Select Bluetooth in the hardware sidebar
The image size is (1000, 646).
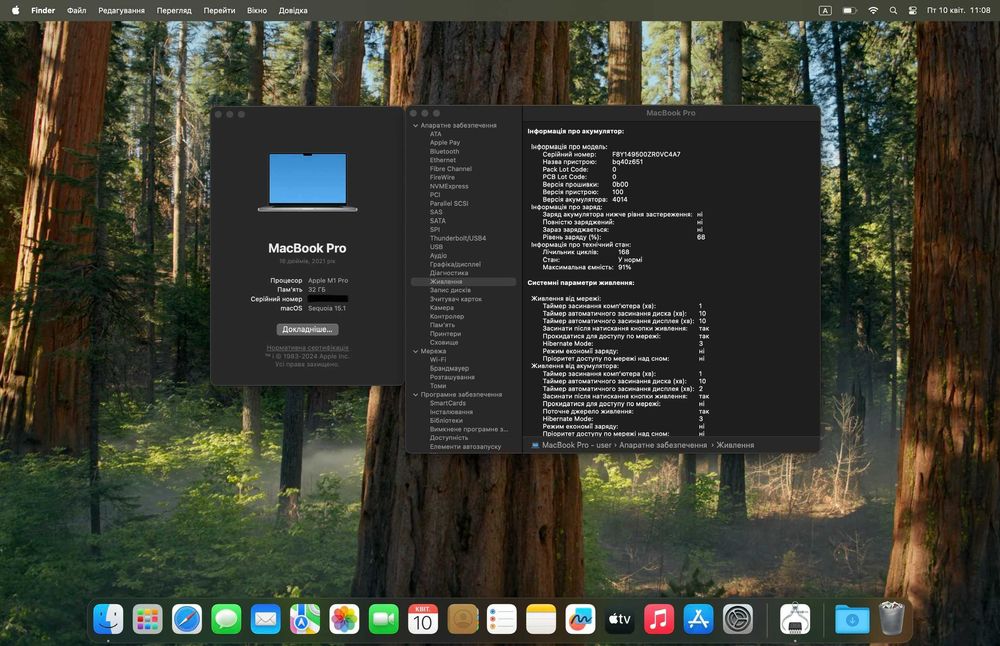(x=444, y=152)
